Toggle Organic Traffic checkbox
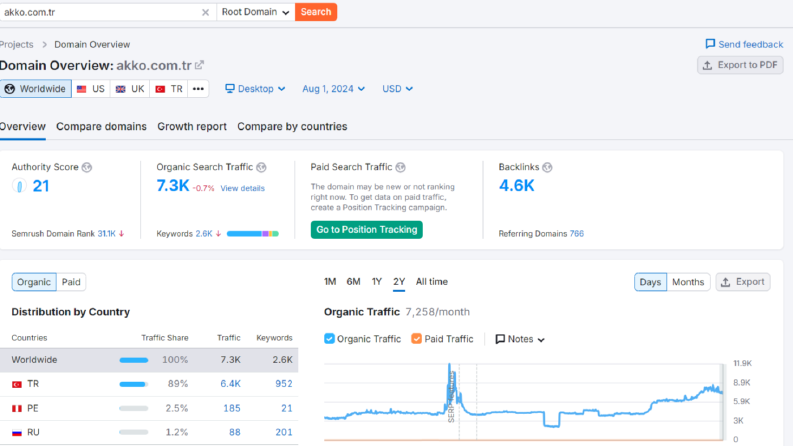The image size is (793, 446). [329, 339]
